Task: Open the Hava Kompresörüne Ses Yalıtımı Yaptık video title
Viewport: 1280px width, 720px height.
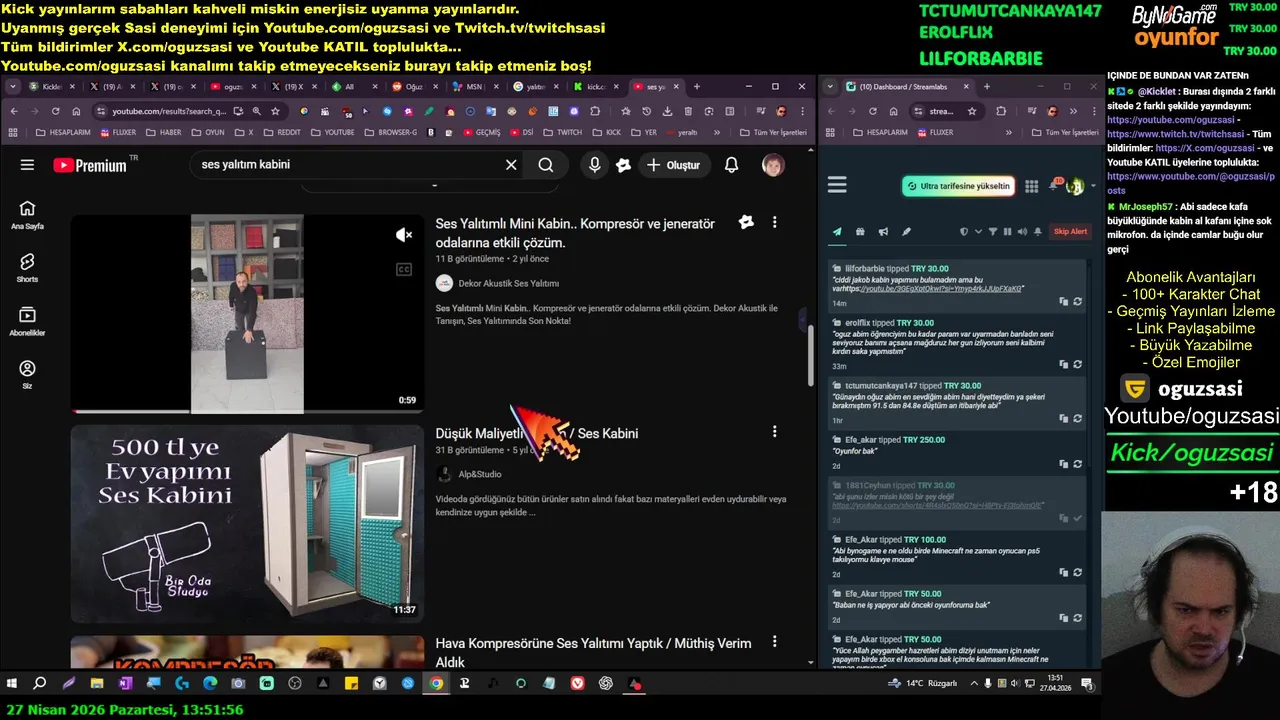Action: (593, 652)
